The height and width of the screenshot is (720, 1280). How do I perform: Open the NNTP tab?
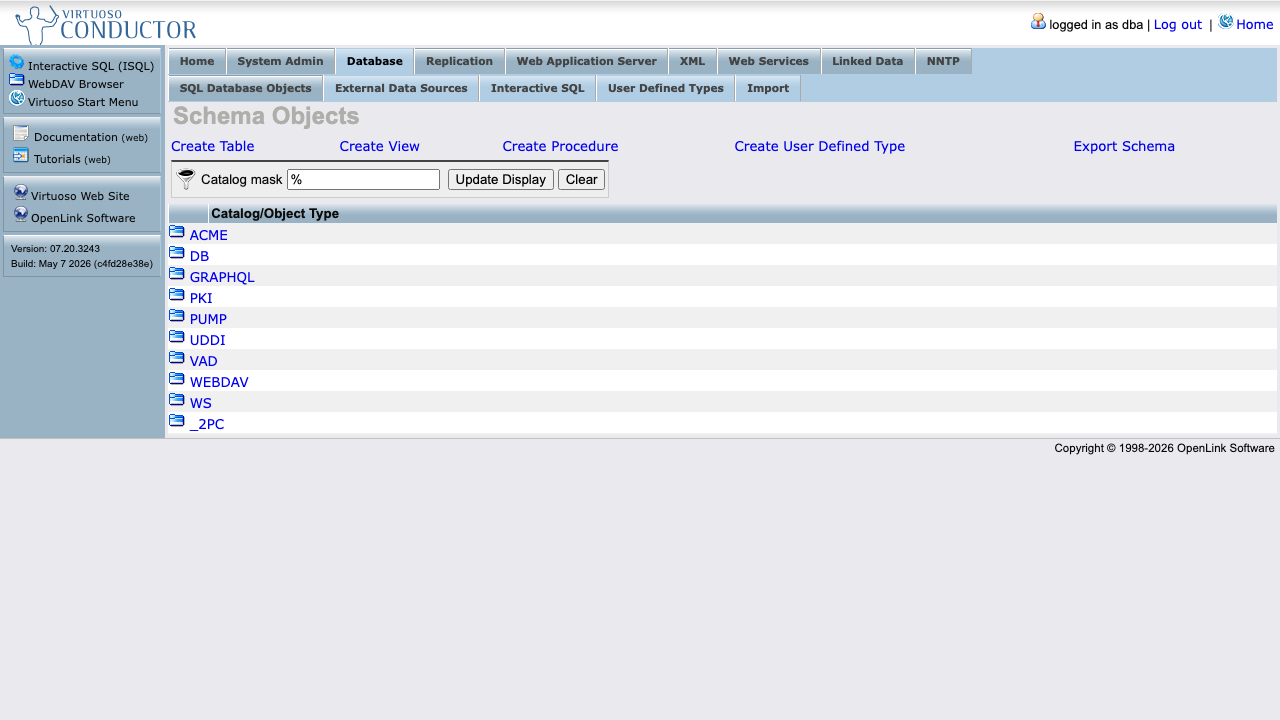[x=943, y=61]
